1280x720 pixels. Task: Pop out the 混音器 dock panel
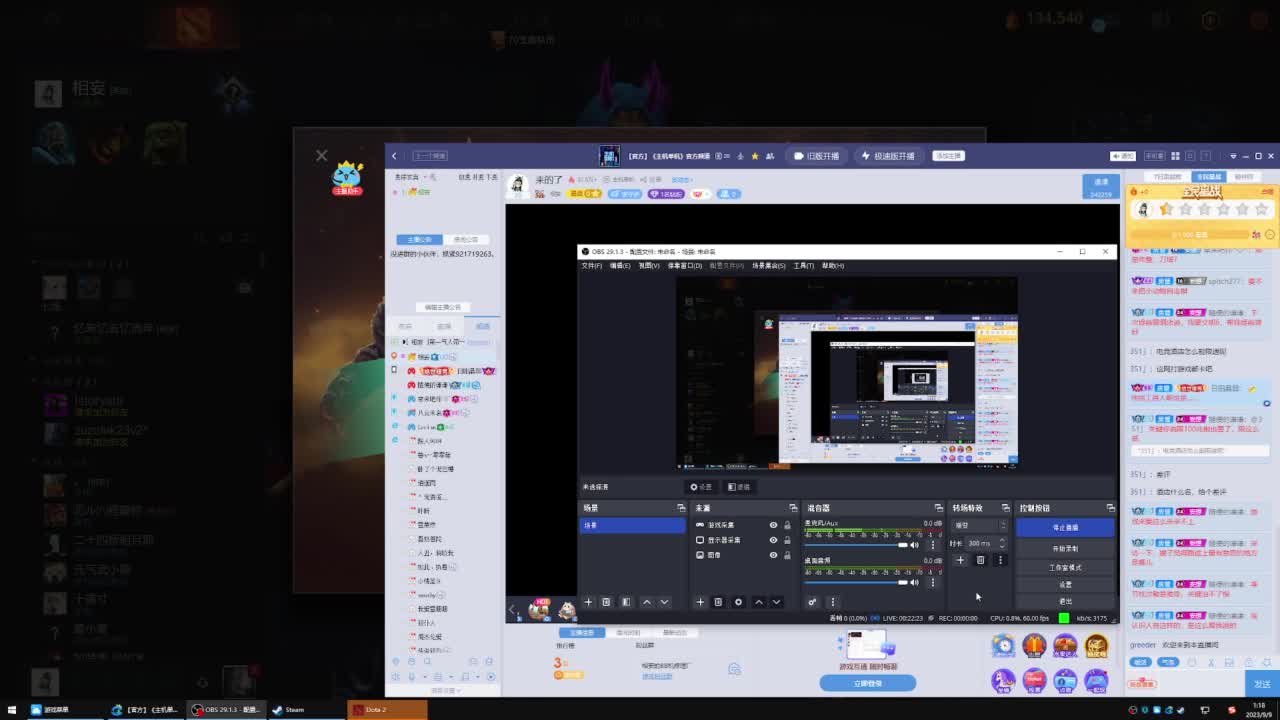pos(938,508)
